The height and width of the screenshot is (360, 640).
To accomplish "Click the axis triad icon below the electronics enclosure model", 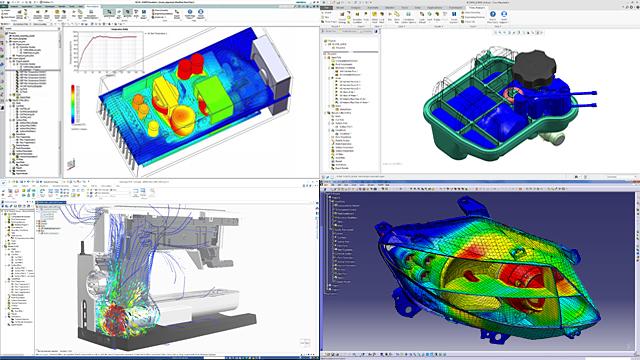I will point(71,164).
